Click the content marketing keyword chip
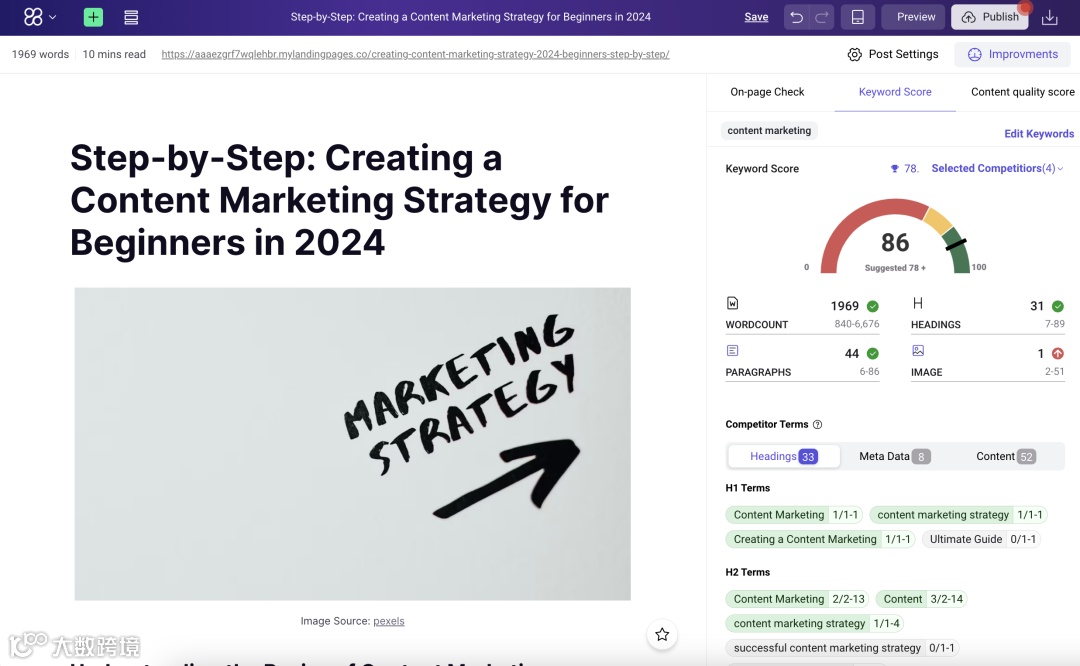1080x666 pixels. click(x=769, y=130)
